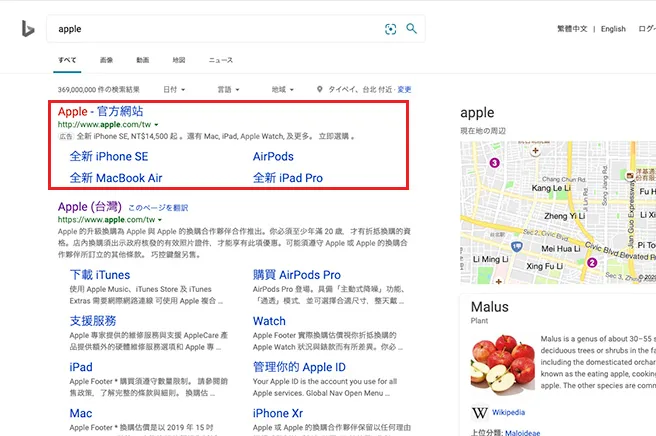Expand arrow next to https://www.apple.com/tw URL

(160, 220)
